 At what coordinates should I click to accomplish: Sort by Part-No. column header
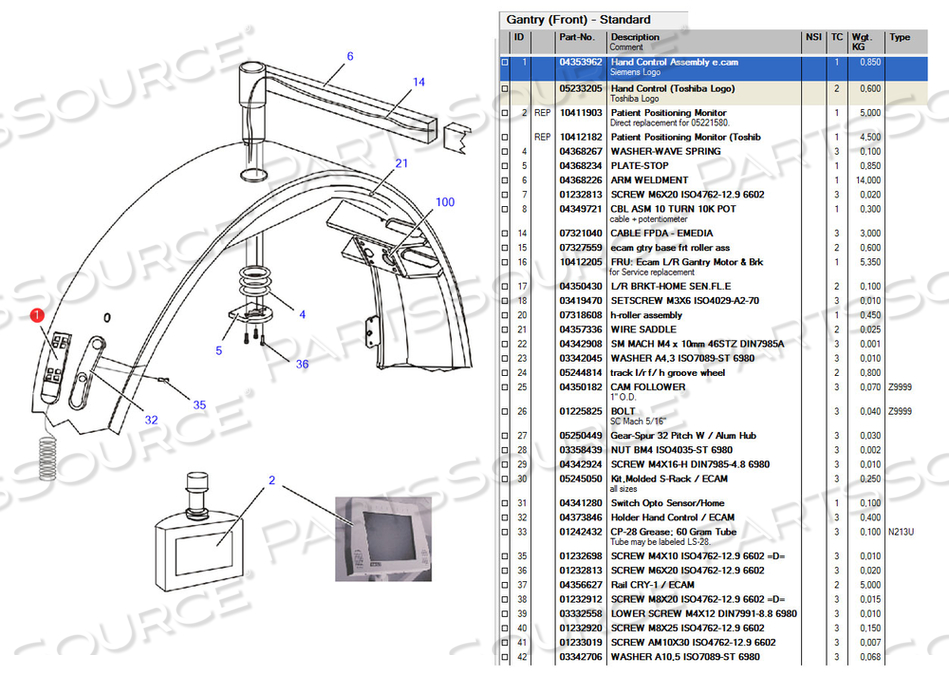(577, 37)
